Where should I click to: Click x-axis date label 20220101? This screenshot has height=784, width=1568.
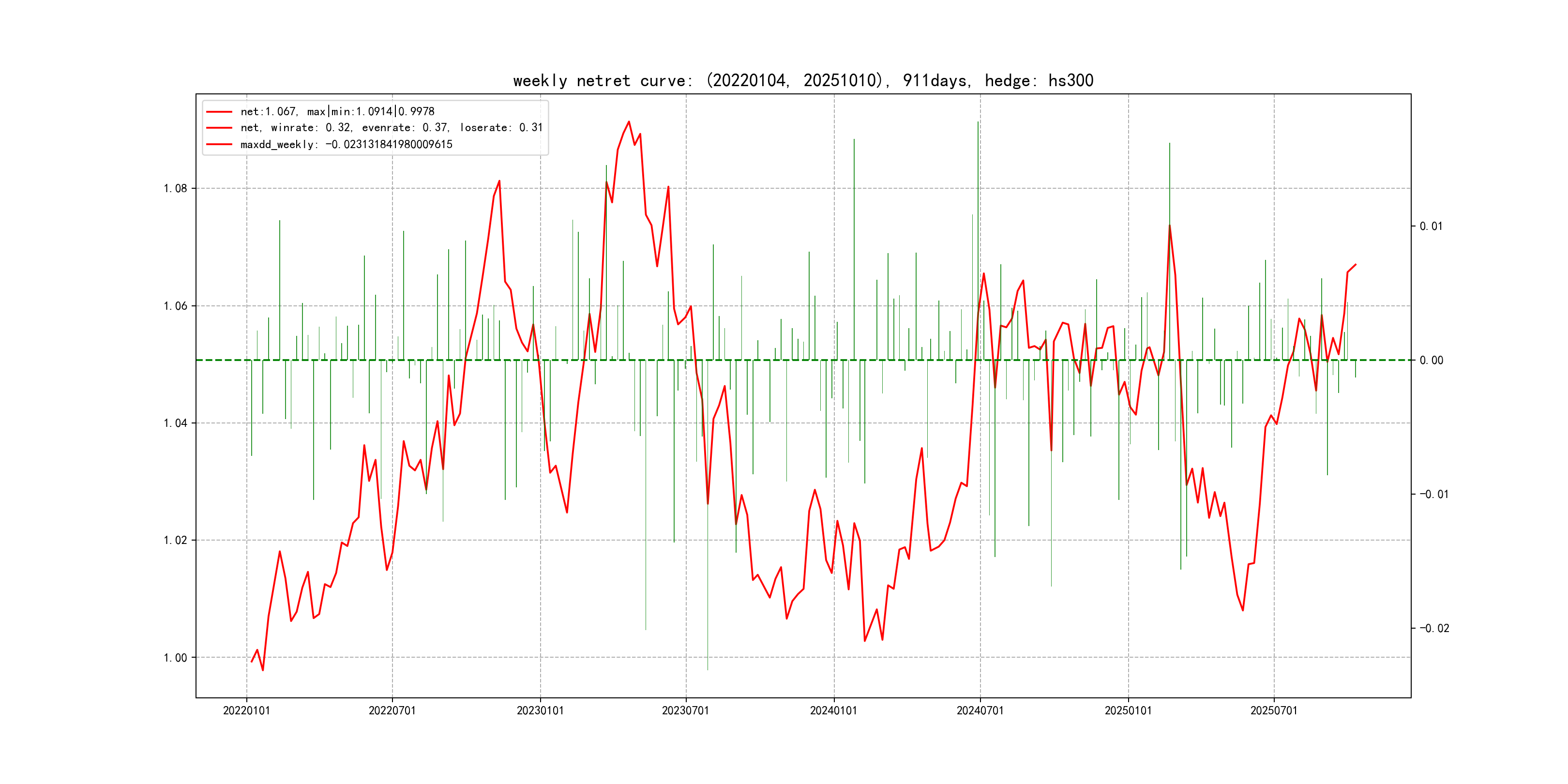point(246,711)
